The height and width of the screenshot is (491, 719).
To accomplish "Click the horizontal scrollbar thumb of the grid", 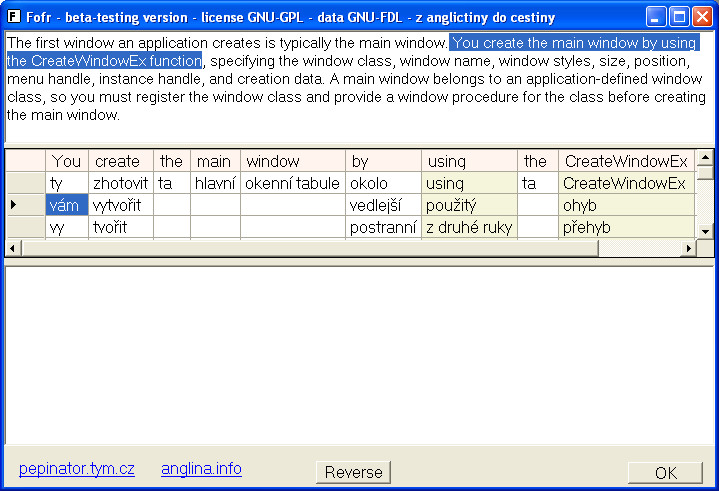I will click(x=310, y=248).
